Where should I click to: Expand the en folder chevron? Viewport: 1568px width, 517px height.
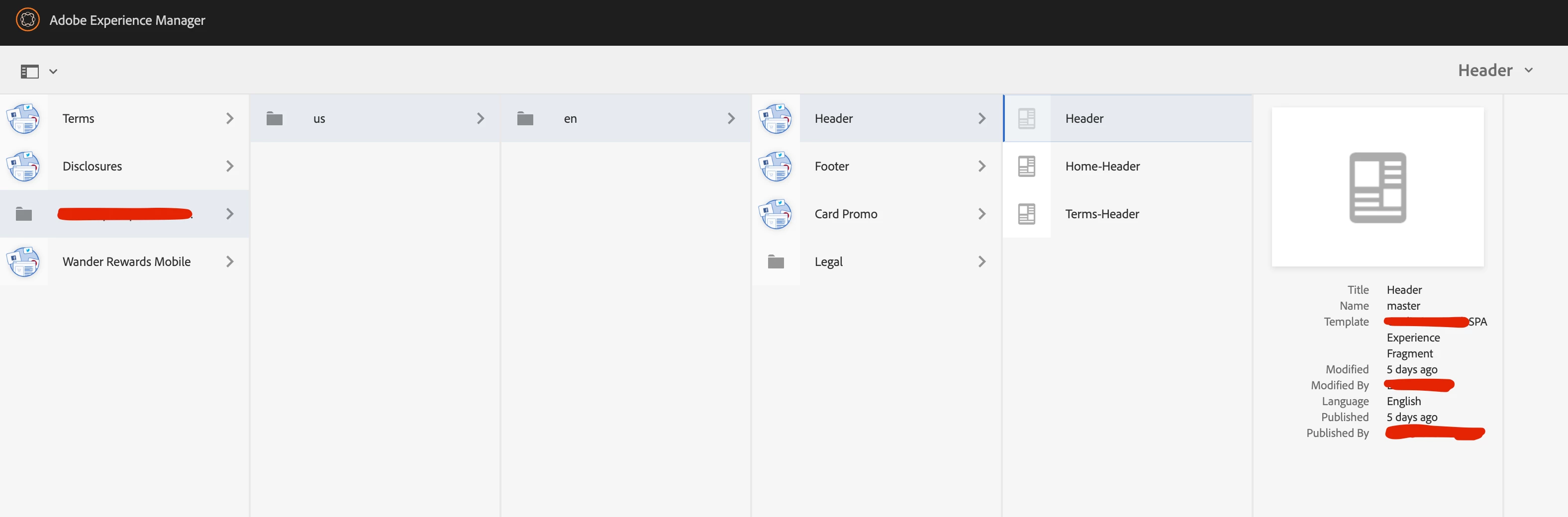pos(731,119)
